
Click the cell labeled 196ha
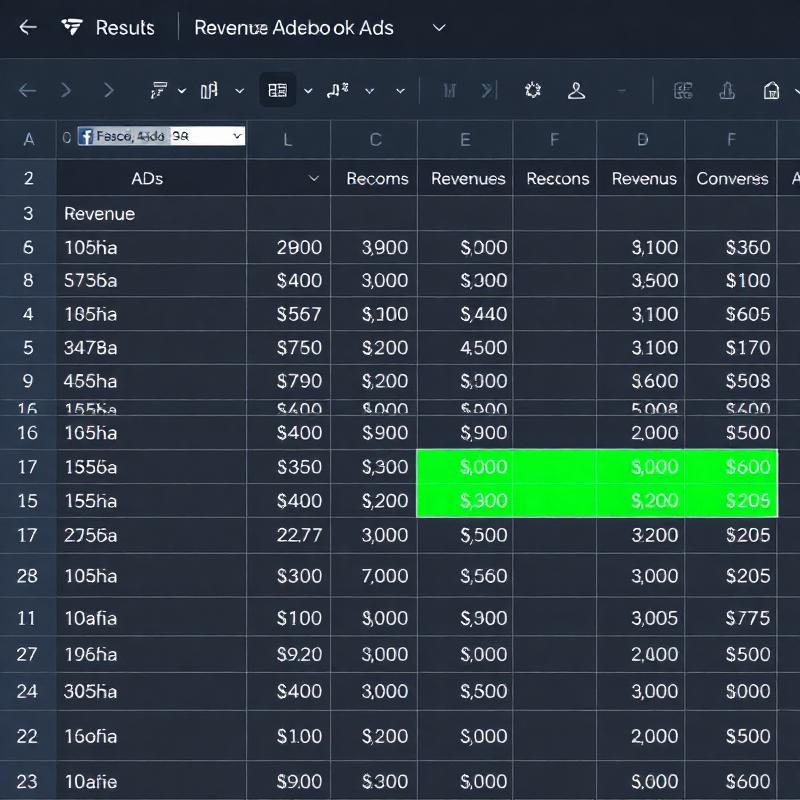[x=152, y=654]
